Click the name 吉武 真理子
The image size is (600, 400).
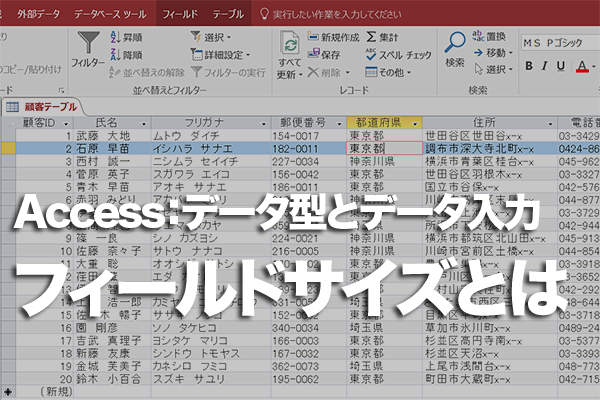109,341
